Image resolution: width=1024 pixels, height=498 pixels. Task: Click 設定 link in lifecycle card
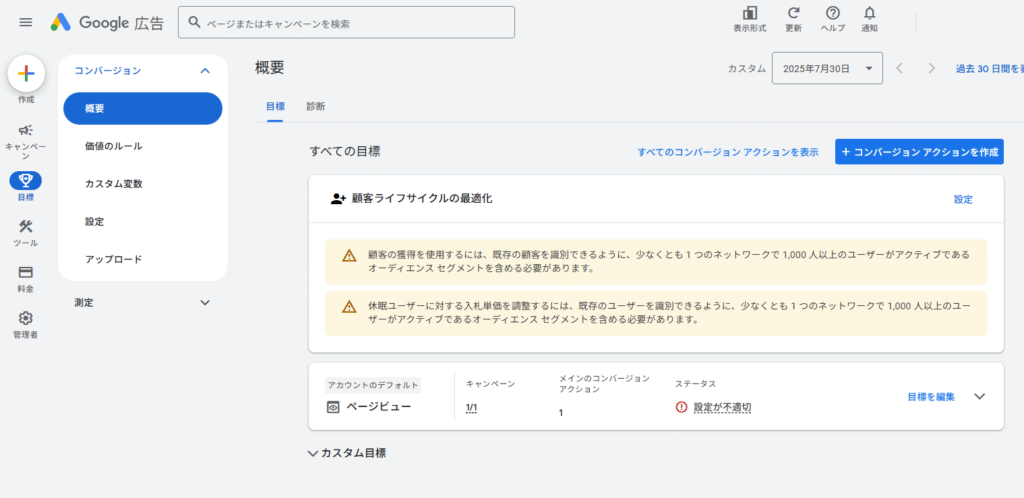[x=963, y=200]
